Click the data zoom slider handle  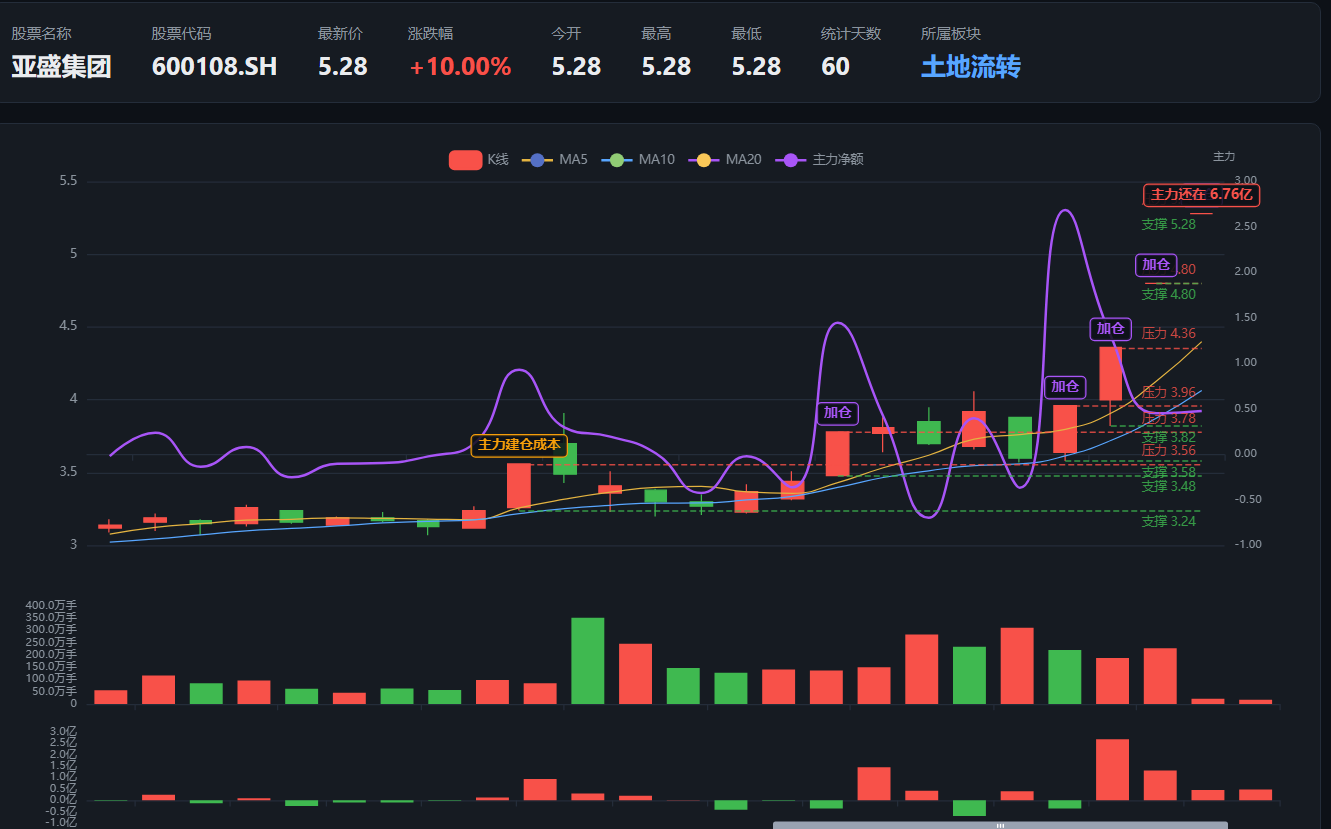pyautogui.click(x=1000, y=825)
